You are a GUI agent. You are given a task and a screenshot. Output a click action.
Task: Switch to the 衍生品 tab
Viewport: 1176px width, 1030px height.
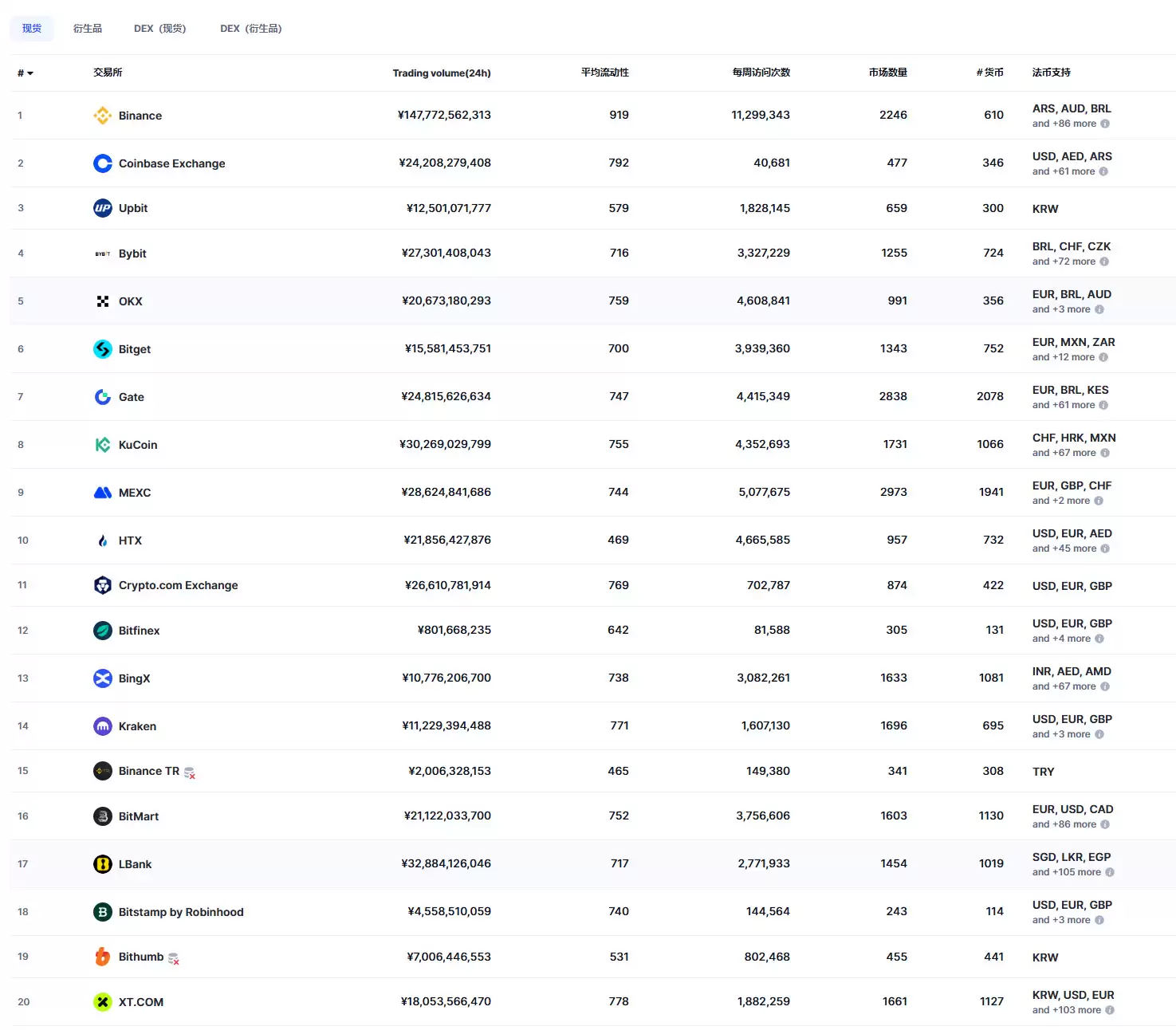click(x=88, y=29)
